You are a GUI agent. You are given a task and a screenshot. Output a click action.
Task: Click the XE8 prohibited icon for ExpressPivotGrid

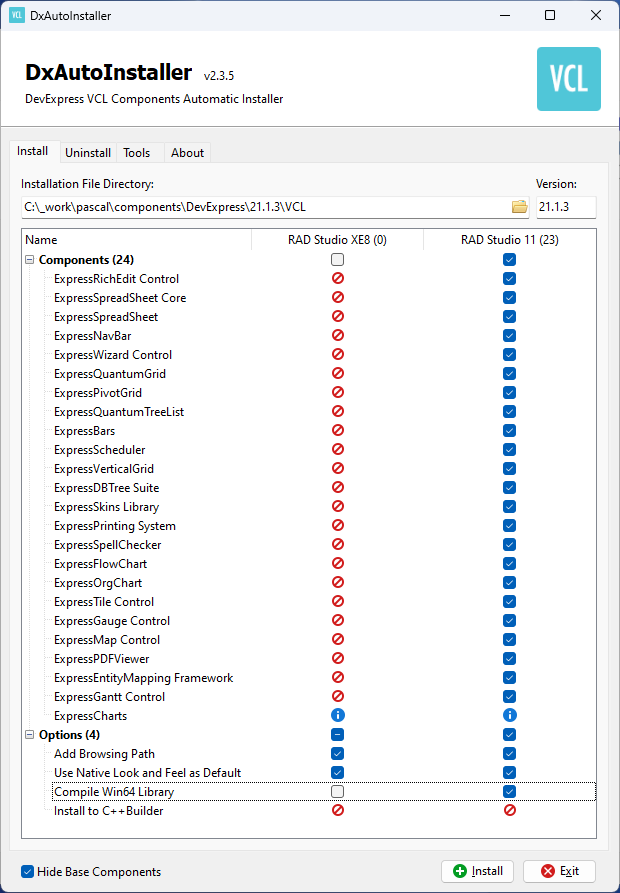(x=338, y=392)
